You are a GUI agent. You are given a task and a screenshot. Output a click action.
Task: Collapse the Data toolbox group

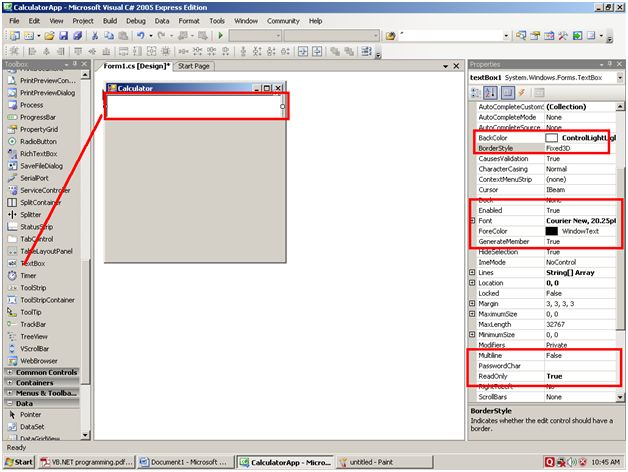coord(10,403)
